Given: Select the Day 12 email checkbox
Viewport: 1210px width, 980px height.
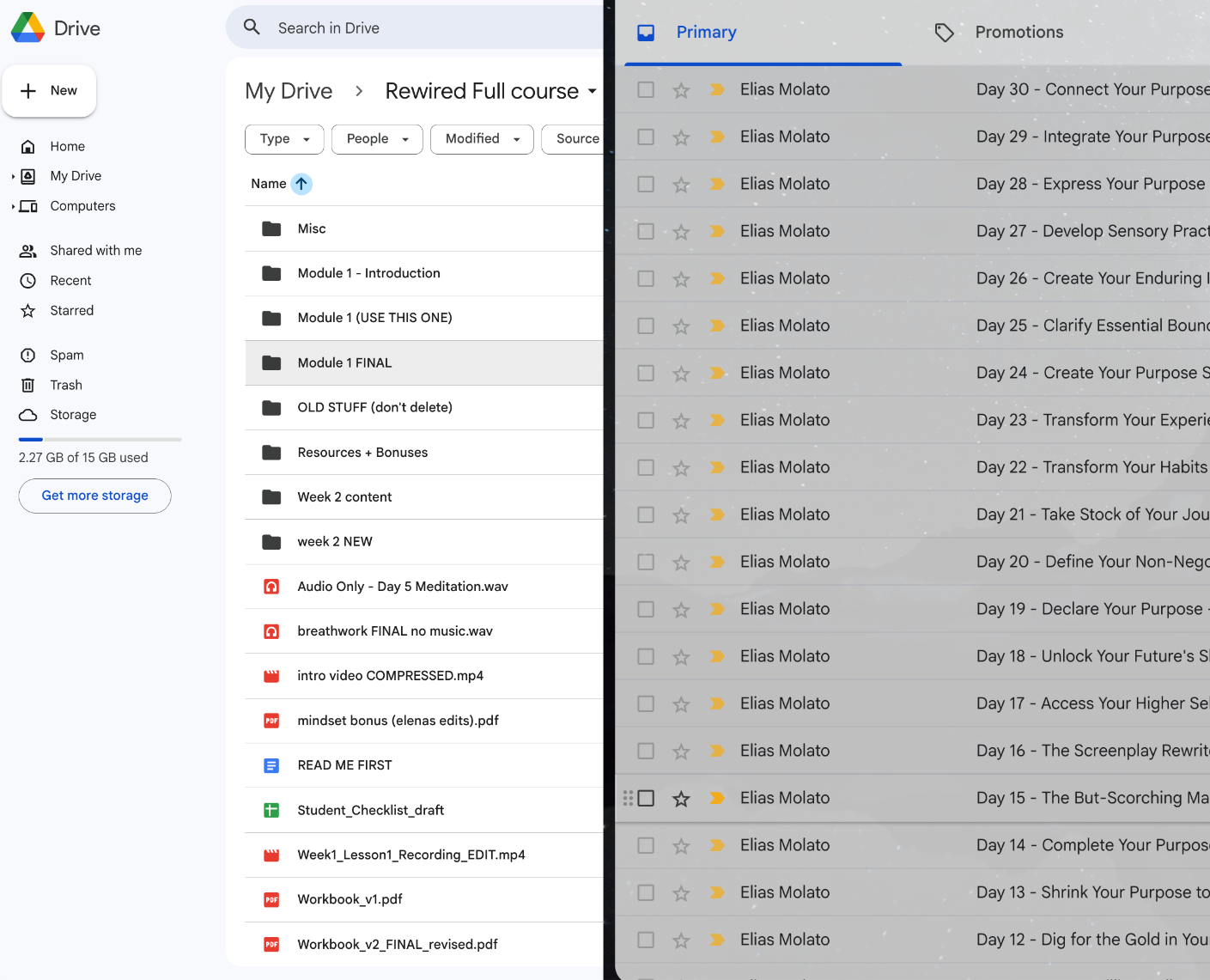Looking at the screenshot, I should coord(646,940).
